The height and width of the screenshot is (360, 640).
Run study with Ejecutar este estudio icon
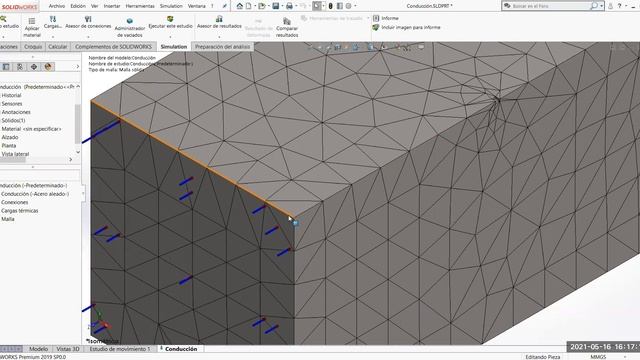point(170,19)
